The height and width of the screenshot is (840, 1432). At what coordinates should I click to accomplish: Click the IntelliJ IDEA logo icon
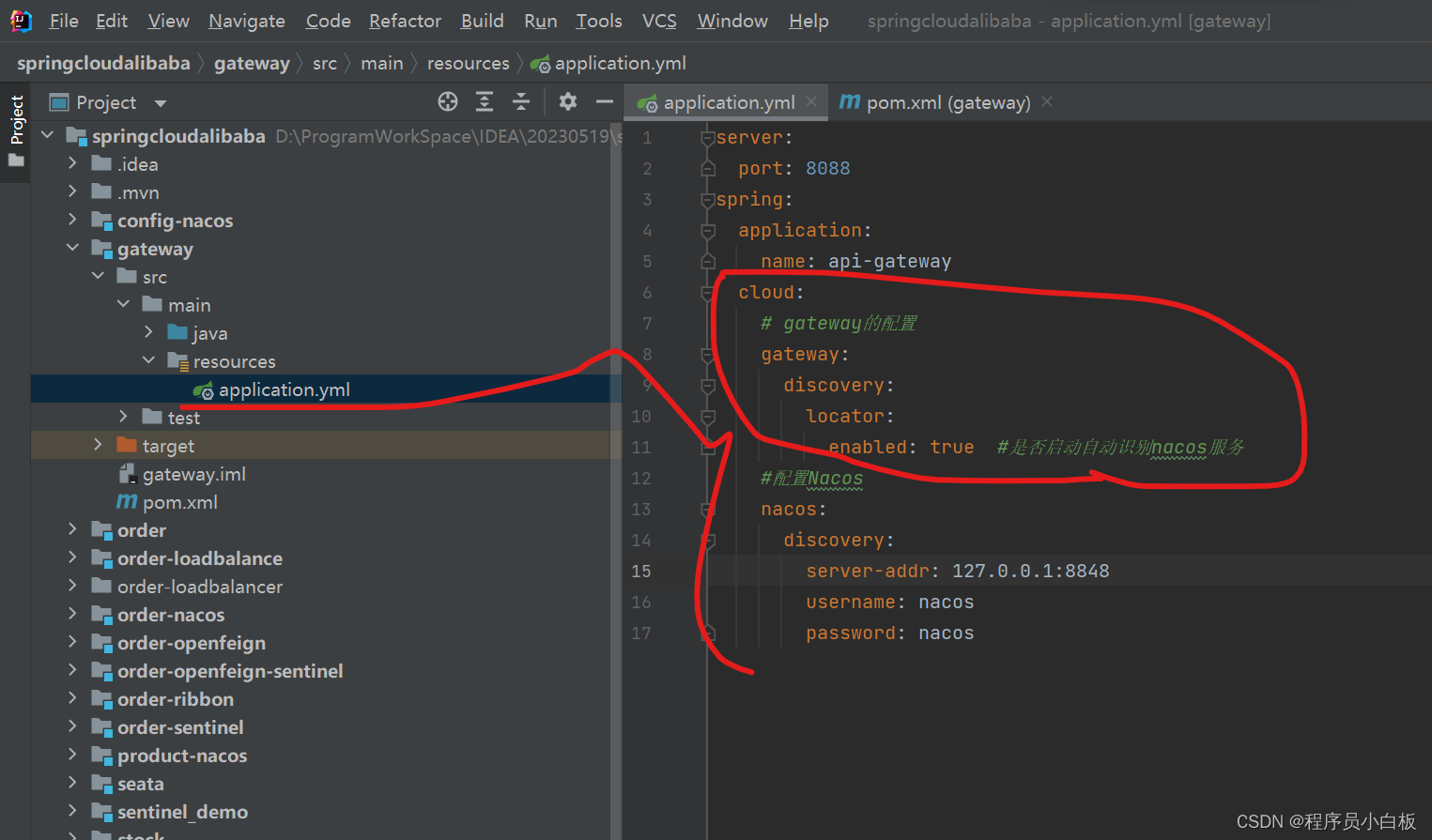point(20,20)
